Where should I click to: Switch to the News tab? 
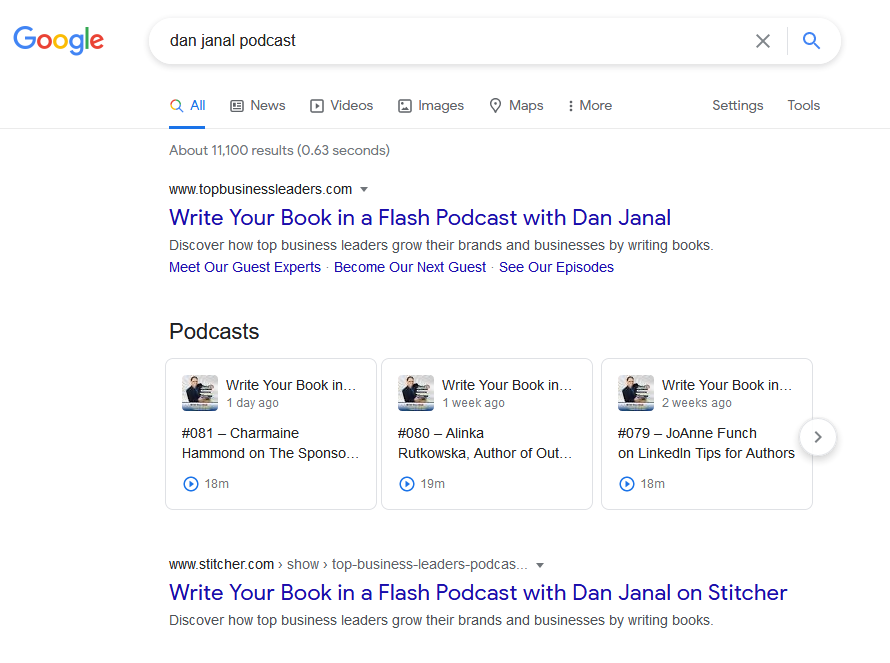coord(258,106)
